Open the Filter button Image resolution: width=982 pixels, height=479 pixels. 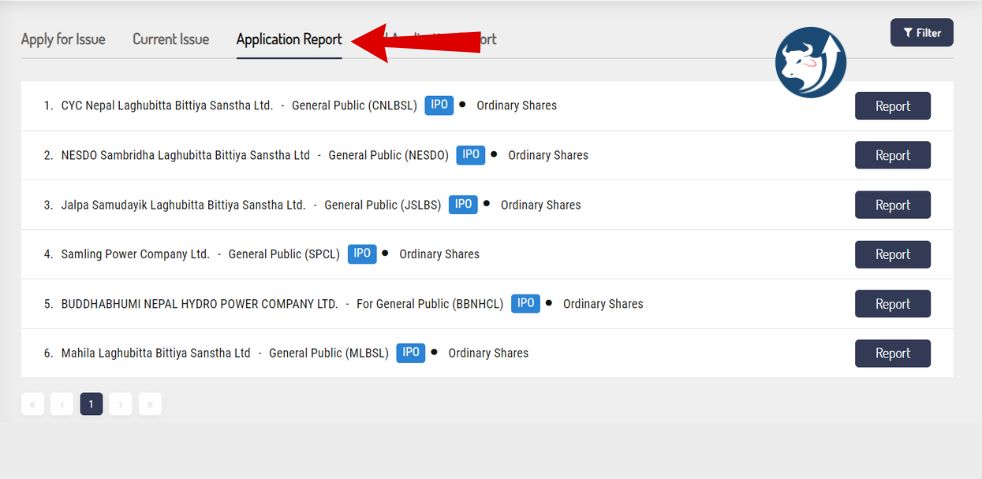click(x=922, y=33)
